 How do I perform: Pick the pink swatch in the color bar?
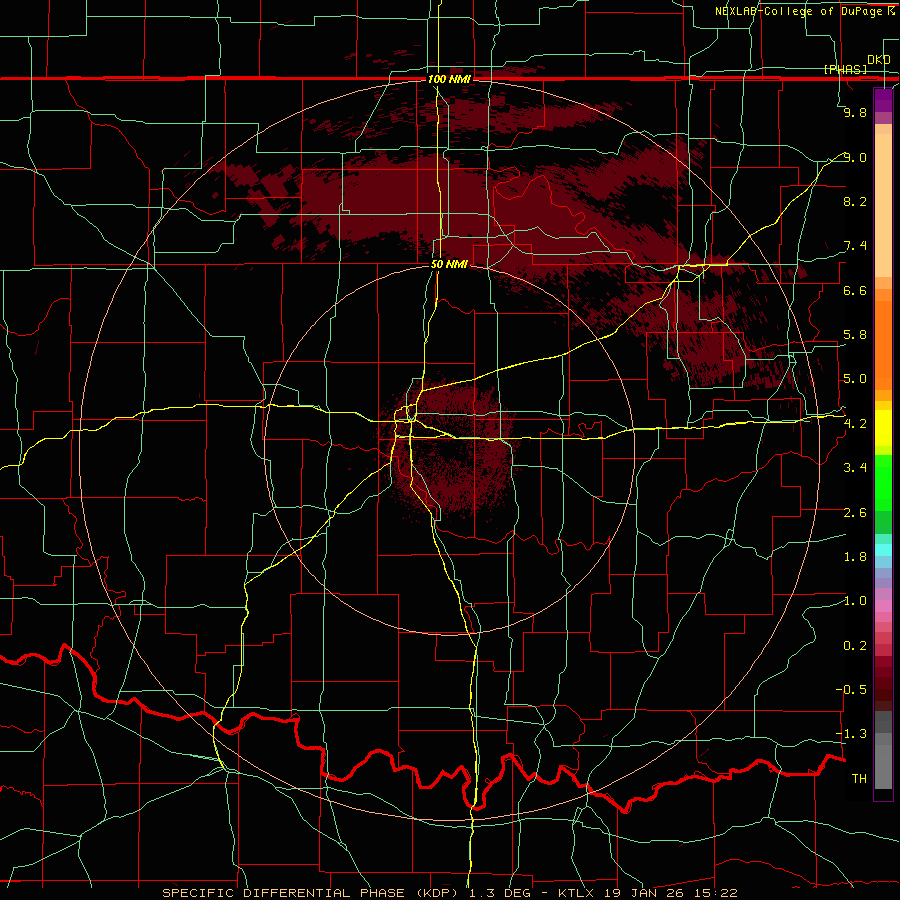(883, 606)
